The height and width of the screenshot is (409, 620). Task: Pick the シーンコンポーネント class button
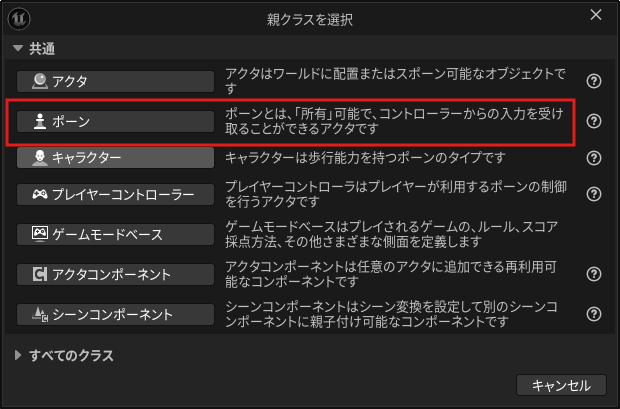point(116,314)
